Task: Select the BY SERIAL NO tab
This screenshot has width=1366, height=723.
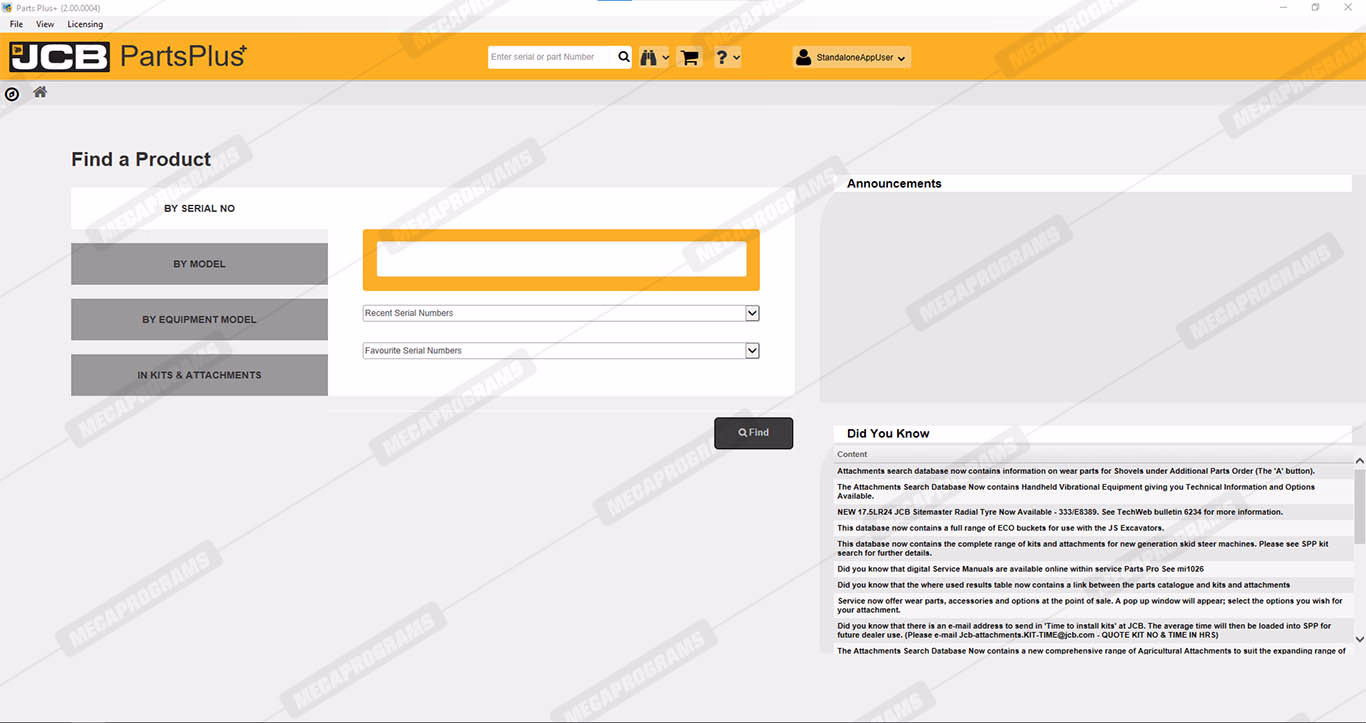Action: [199, 209]
